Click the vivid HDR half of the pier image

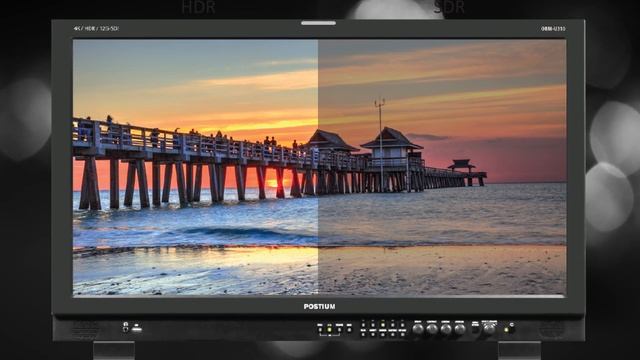(x=196, y=167)
